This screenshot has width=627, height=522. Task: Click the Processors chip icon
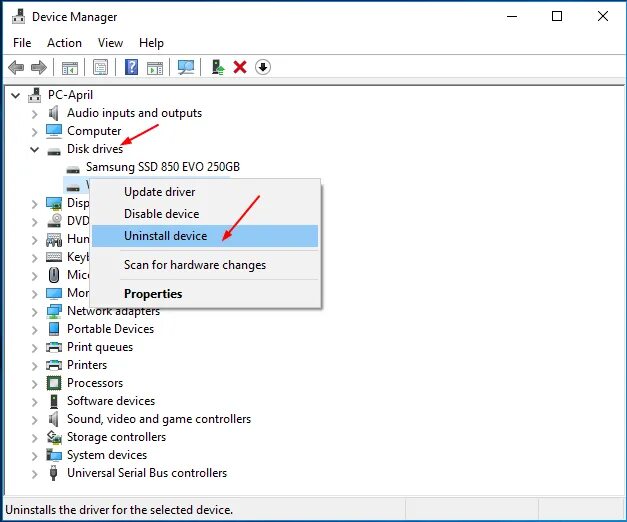coord(54,383)
